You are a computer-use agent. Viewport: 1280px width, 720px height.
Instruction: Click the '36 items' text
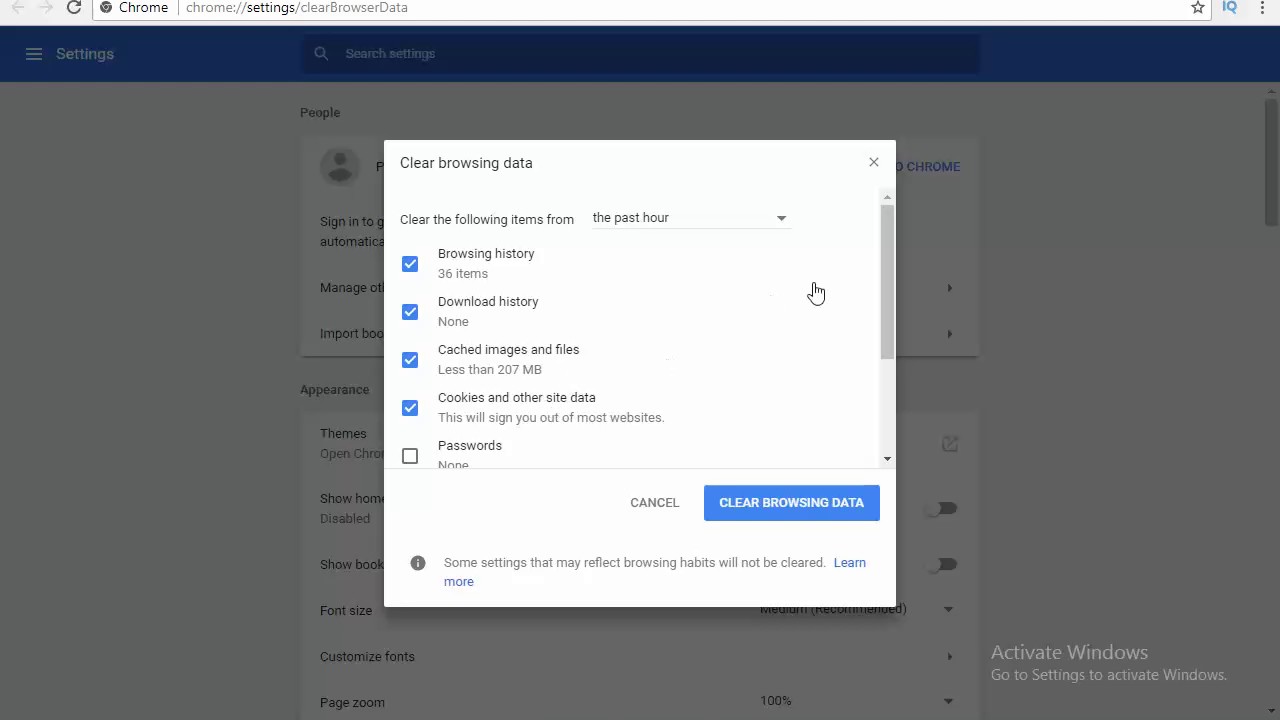(x=463, y=274)
